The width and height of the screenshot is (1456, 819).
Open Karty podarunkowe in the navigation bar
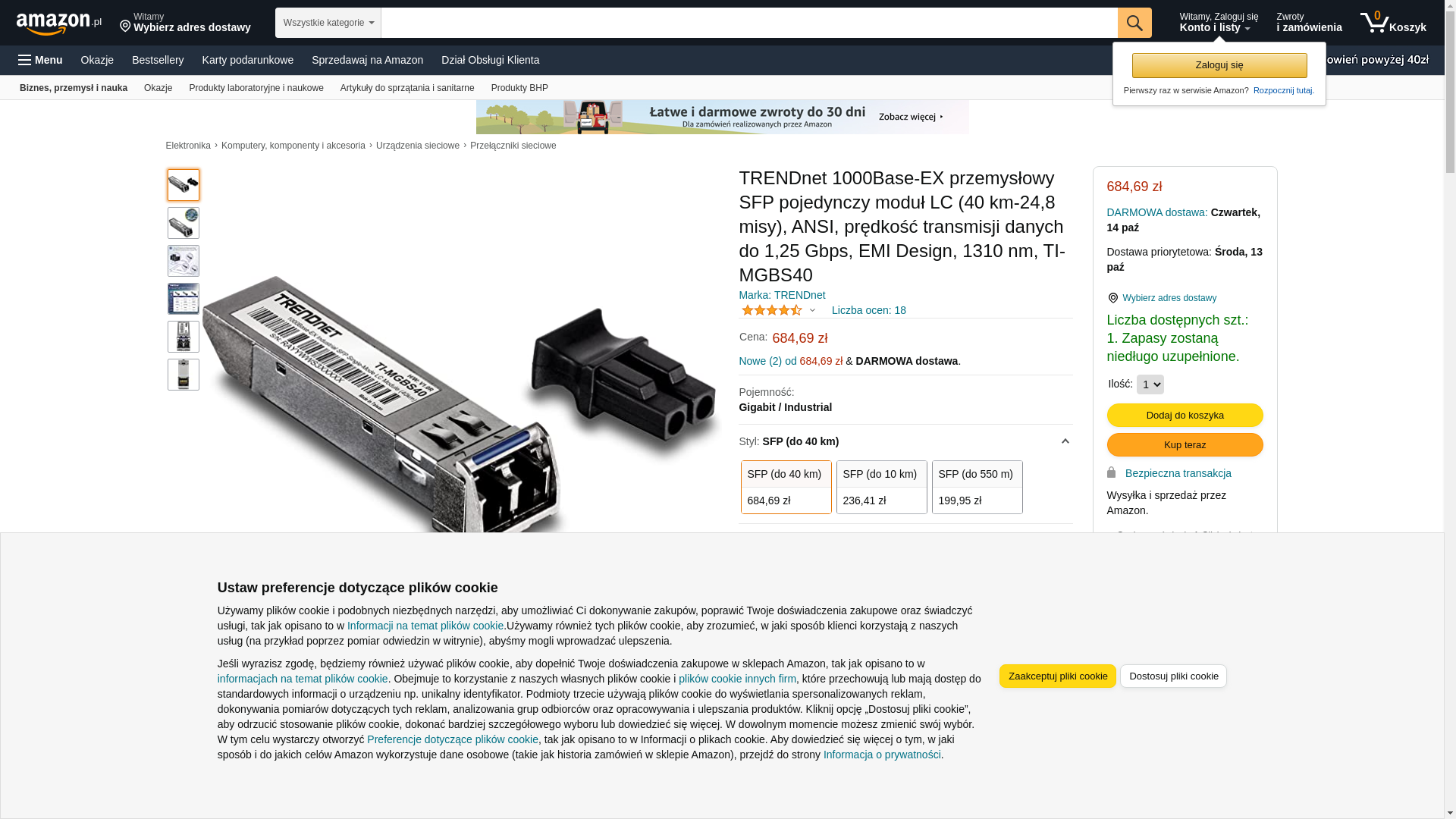[x=247, y=60]
